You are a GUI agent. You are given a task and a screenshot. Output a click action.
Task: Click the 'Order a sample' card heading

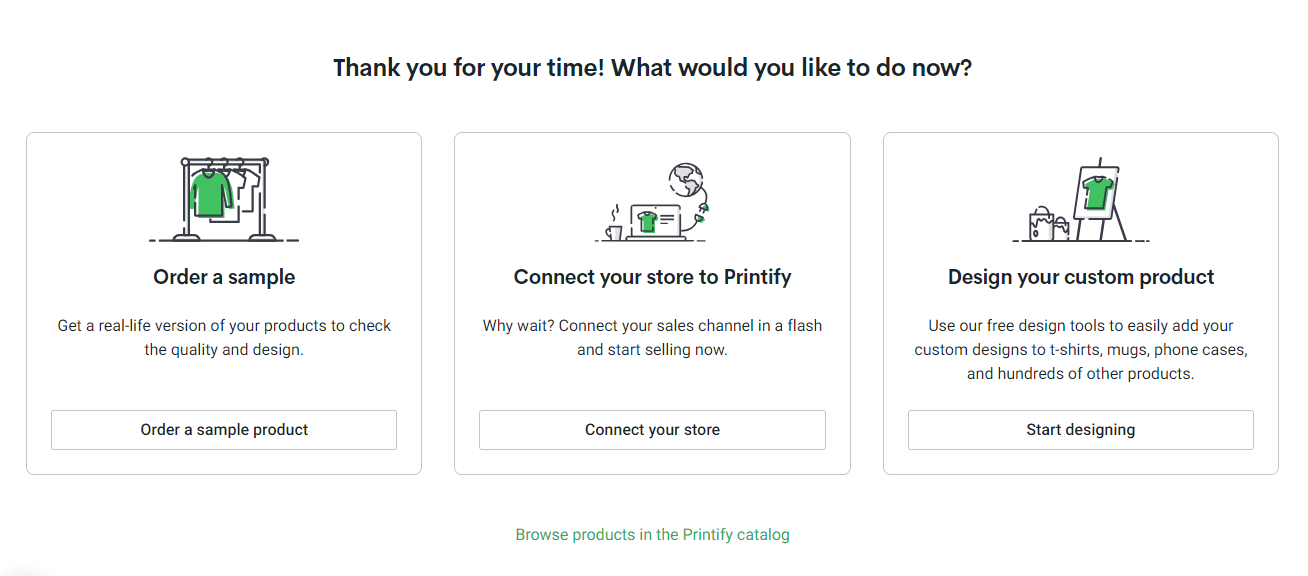tap(224, 277)
